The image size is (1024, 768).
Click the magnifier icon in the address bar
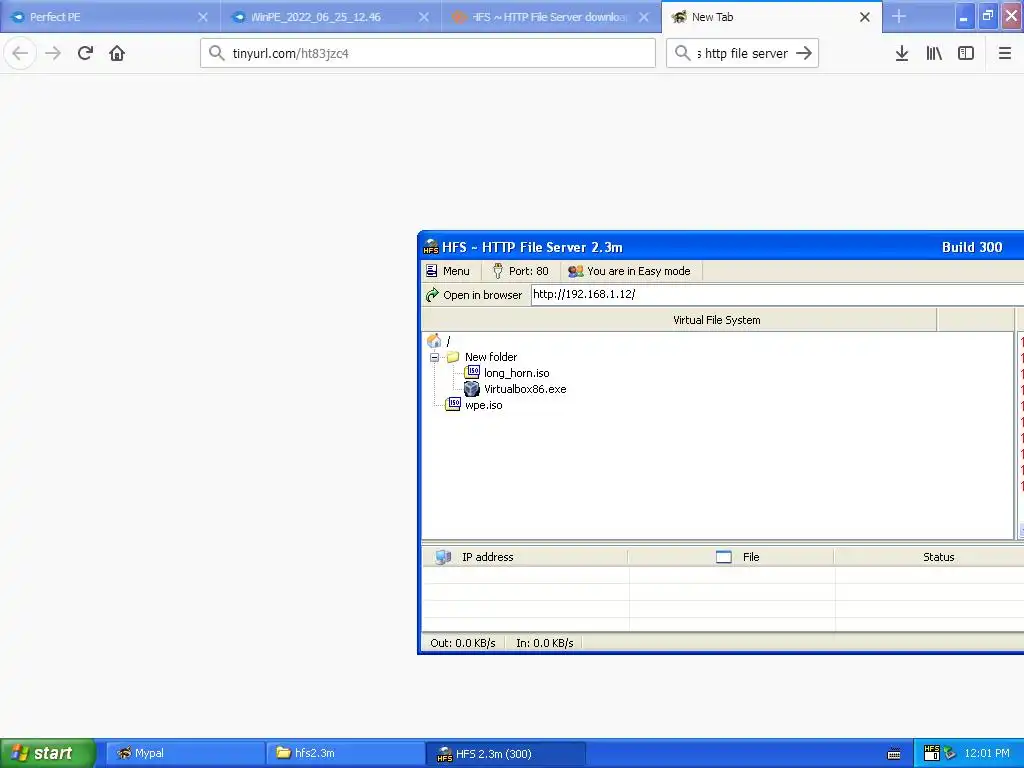(x=216, y=53)
